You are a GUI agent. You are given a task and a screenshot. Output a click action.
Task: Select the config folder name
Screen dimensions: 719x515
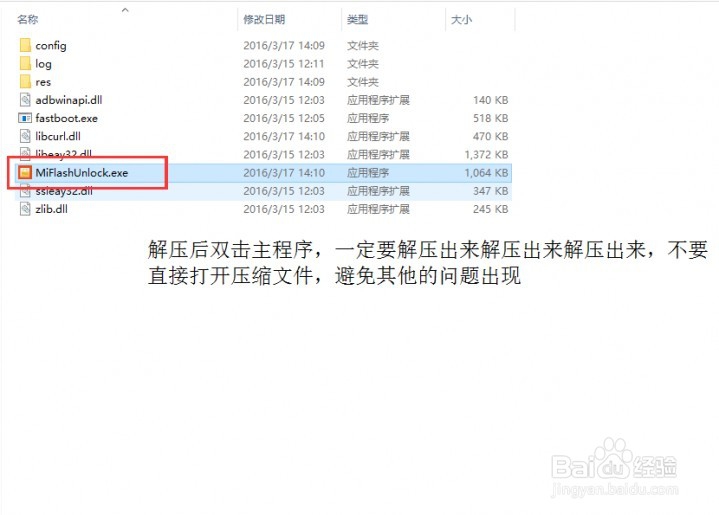click(x=51, y=45)
